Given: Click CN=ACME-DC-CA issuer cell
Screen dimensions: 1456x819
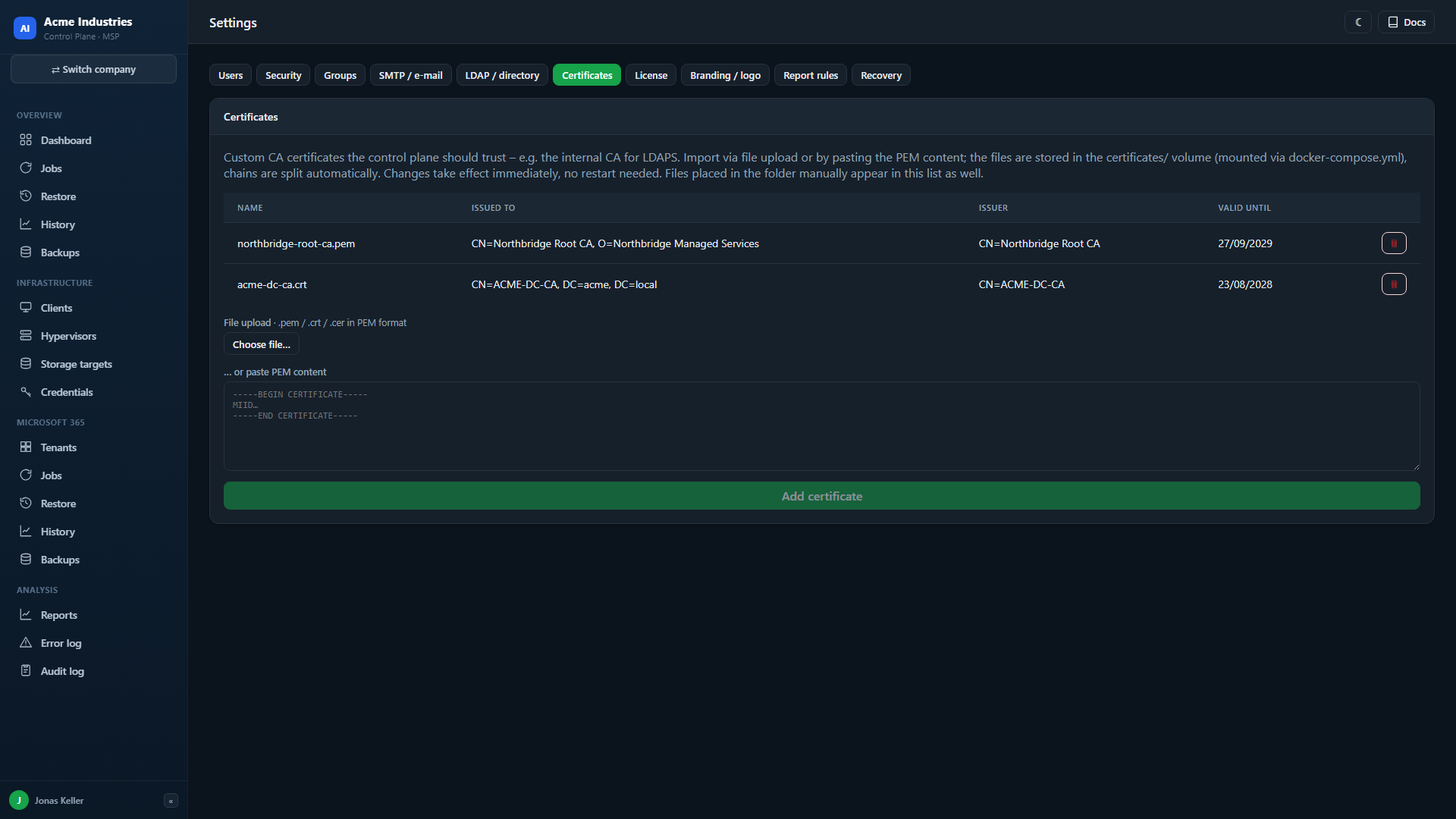Looking at the screenshot, I should 1021,284.
